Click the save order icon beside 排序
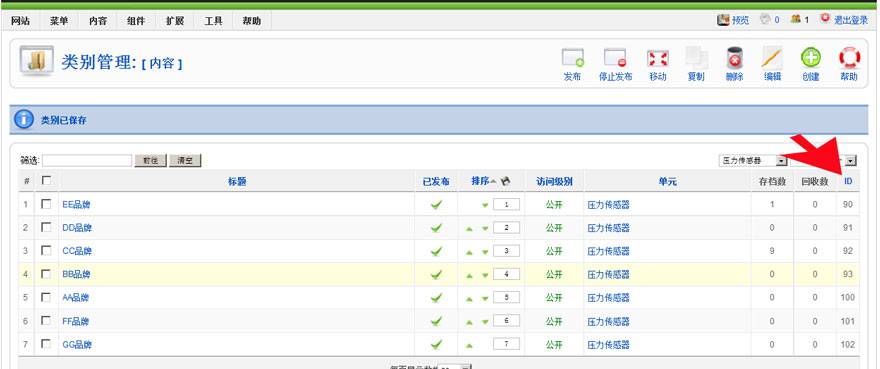 505,181
